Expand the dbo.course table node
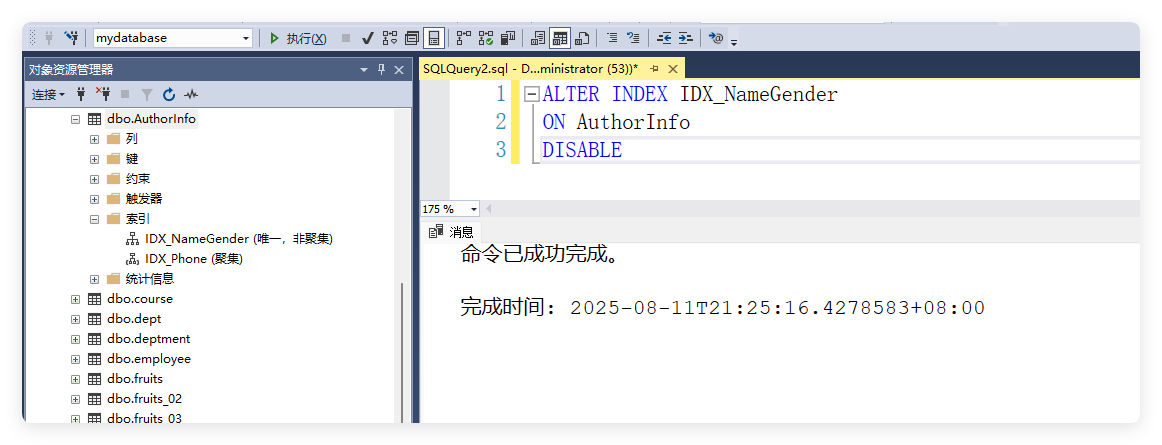 pyautogui.click(x=75, y=299)
